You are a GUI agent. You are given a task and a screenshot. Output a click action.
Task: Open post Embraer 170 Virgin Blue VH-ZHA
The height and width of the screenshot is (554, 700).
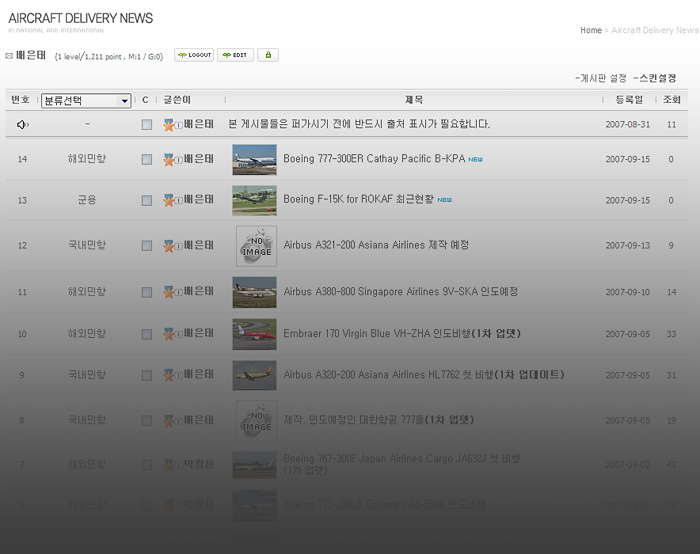click(402, 333)
